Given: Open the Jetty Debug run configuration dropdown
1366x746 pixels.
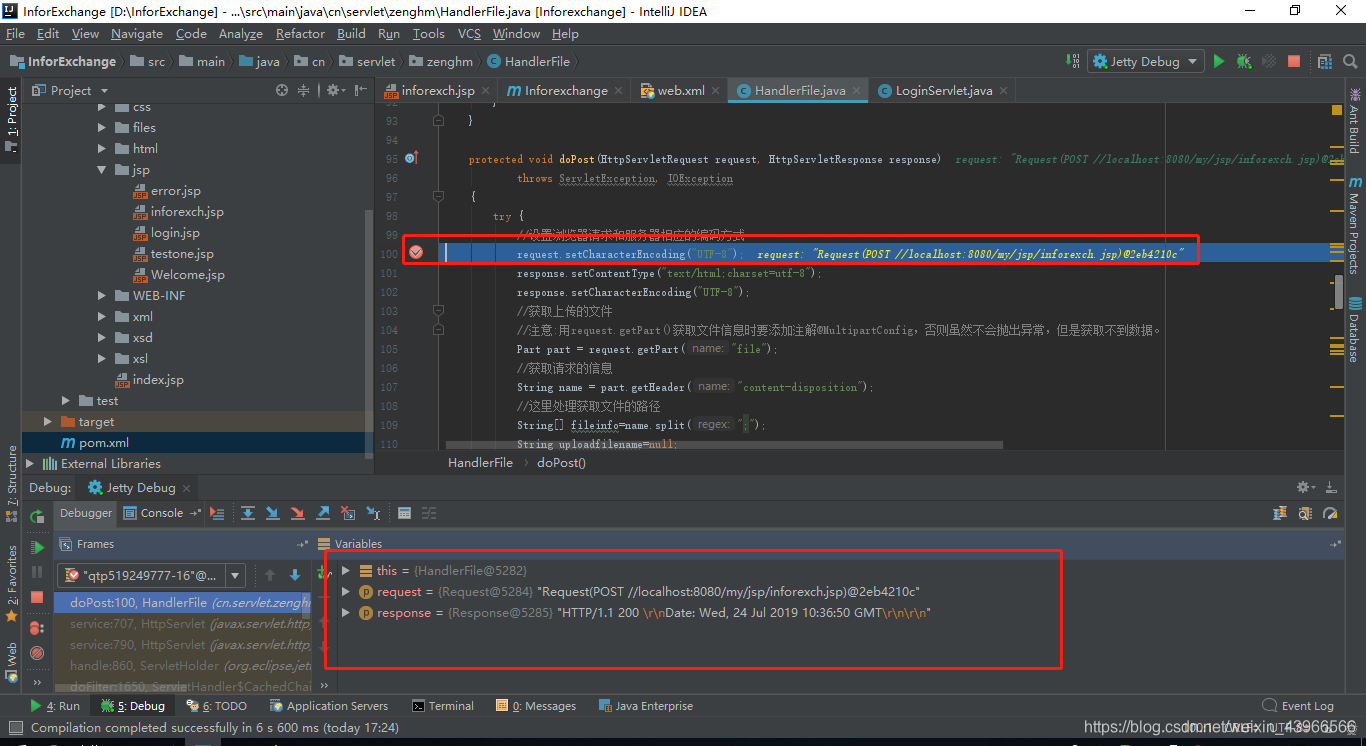Looking at the screenshot, I should click(x=1146, y=61).
